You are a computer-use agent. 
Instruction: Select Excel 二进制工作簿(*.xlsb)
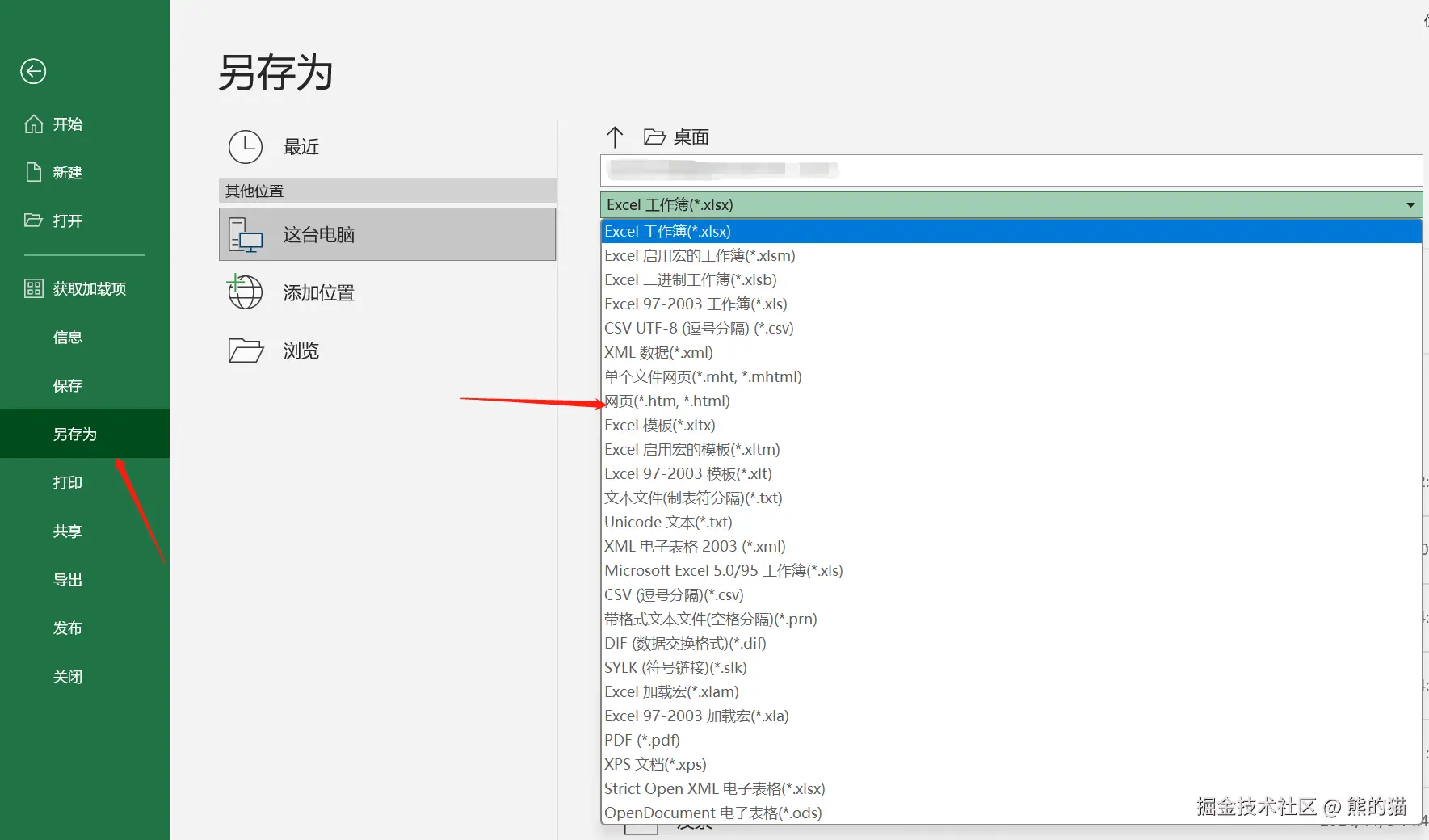coord(1011,279)
